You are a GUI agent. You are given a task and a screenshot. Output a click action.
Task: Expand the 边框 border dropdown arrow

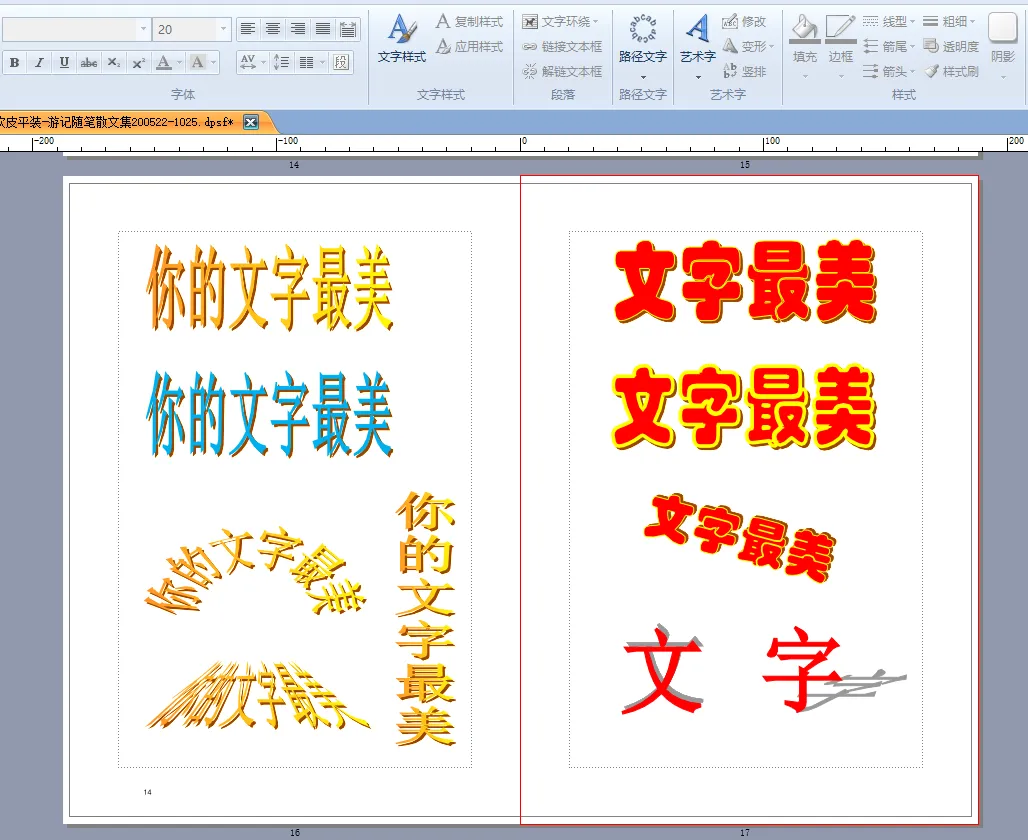coord(841,76)
